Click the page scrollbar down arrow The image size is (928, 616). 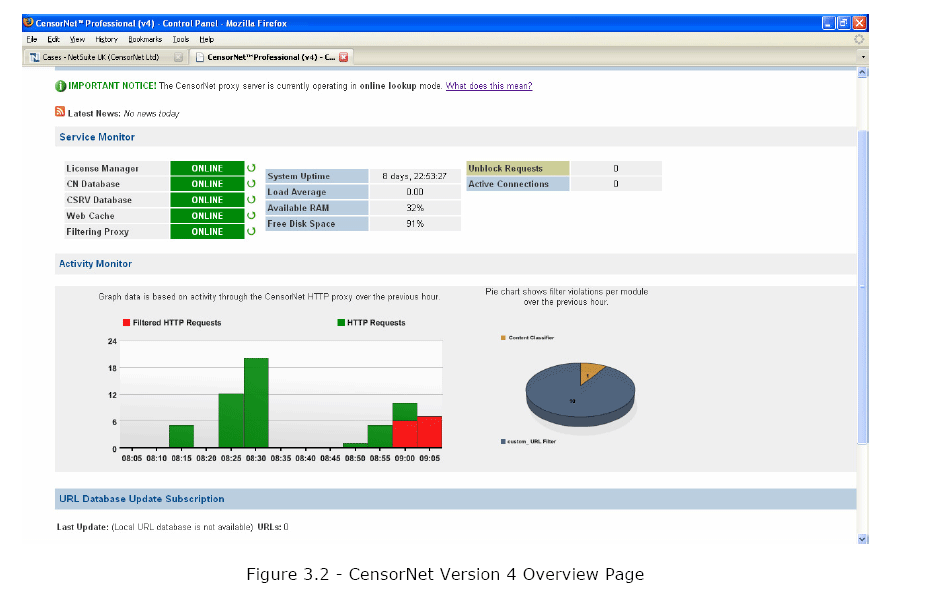pos(862,539)
